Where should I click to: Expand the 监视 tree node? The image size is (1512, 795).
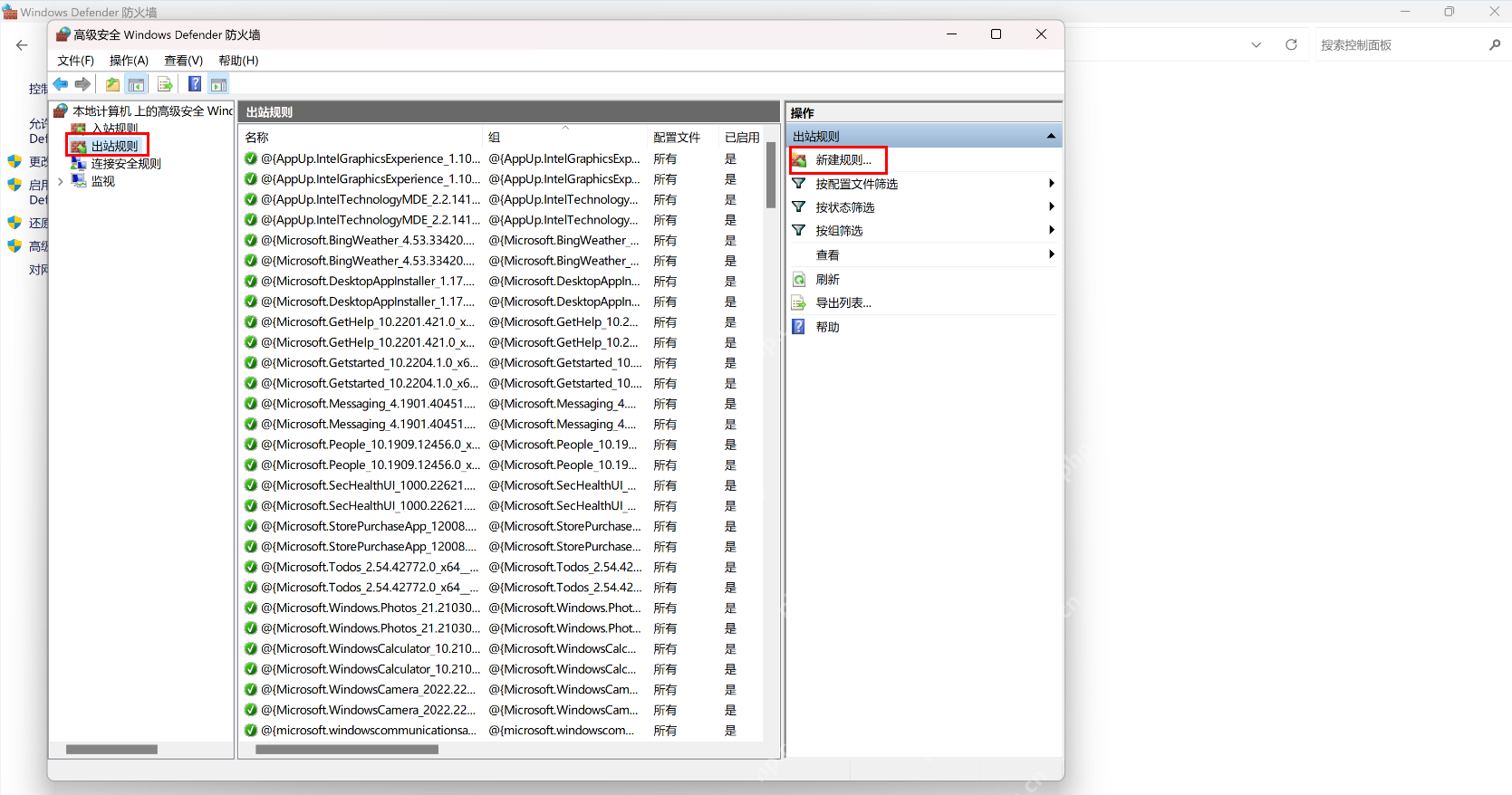coord(61,181)
